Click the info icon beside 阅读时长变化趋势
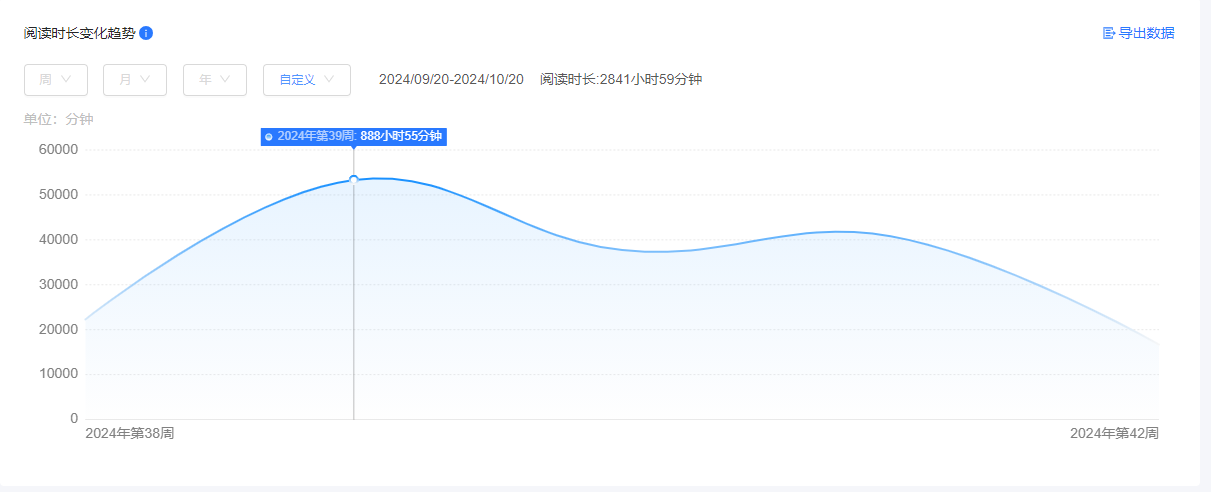This screenshot has width=1211, height=492. click(146, 33)
